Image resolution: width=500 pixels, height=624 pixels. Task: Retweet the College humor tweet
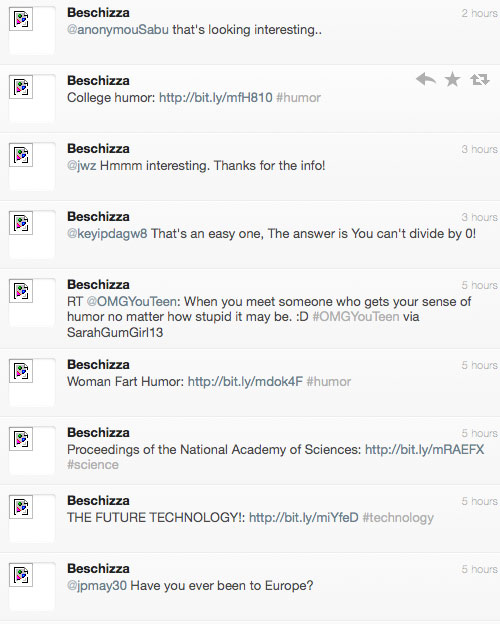coord(480,80)
